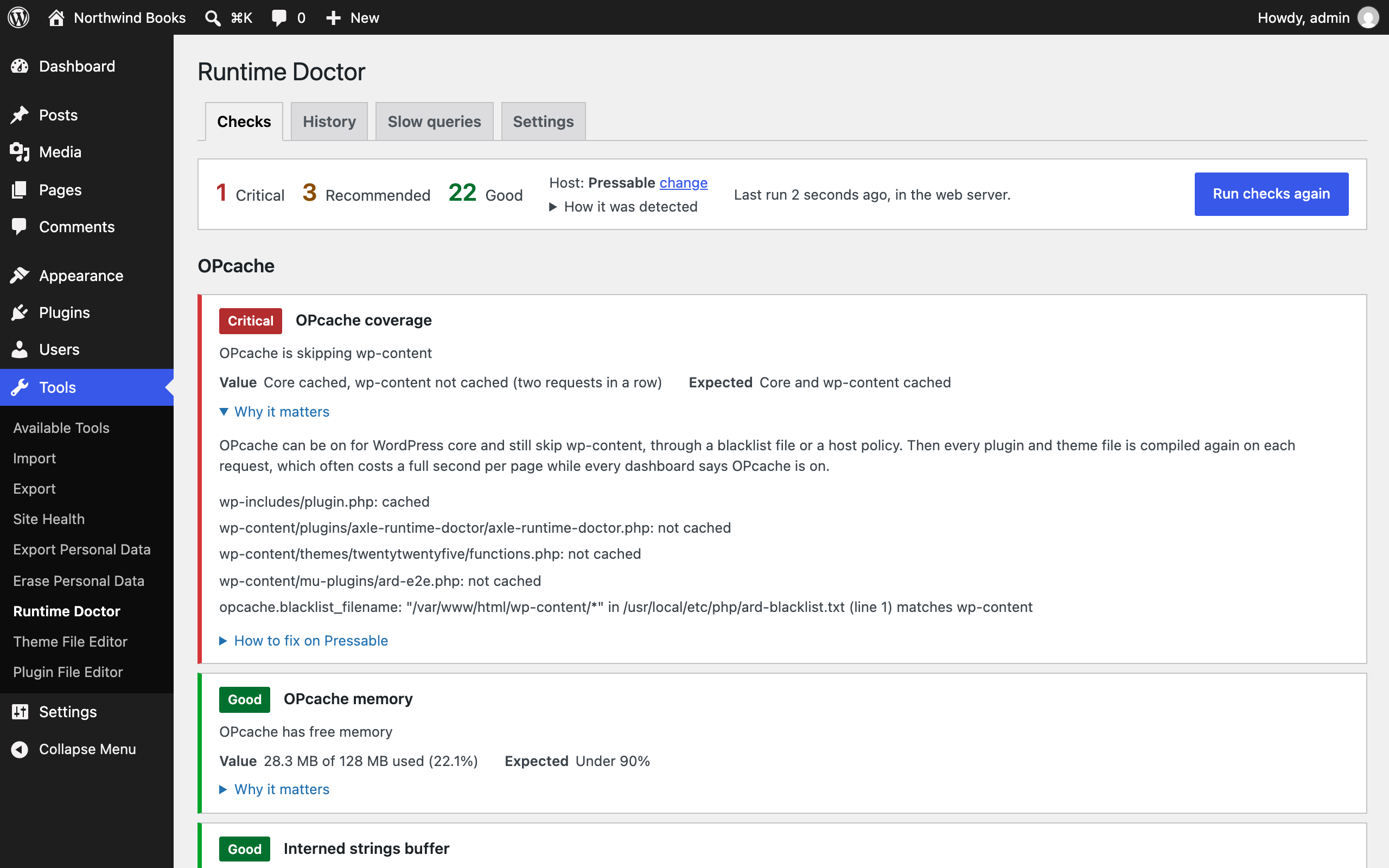Click the Interned strings buffer heading

[x=366, y=848]
